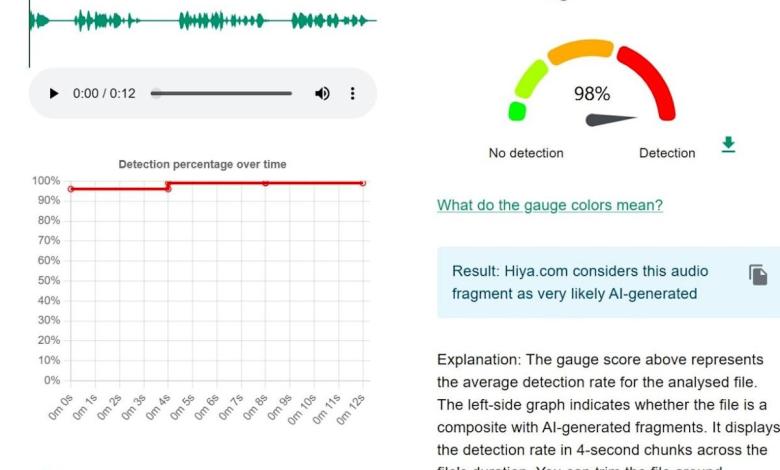Click the 0:00 / 0:12 time display
The height and width of the screenshot is (470, 780).
104,94
